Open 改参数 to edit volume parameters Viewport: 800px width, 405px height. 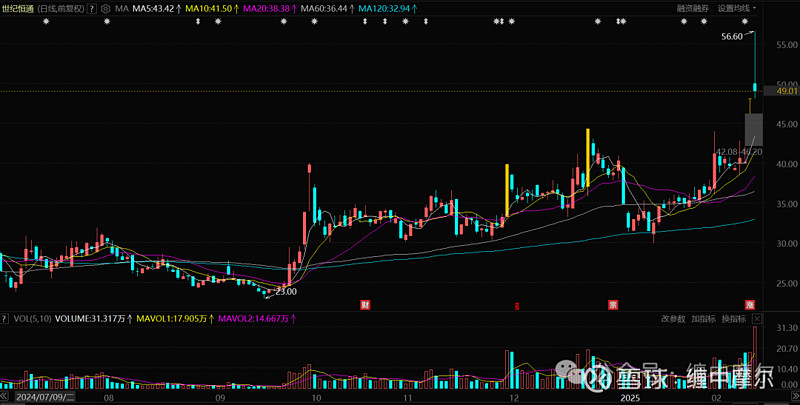click(673, 320)
